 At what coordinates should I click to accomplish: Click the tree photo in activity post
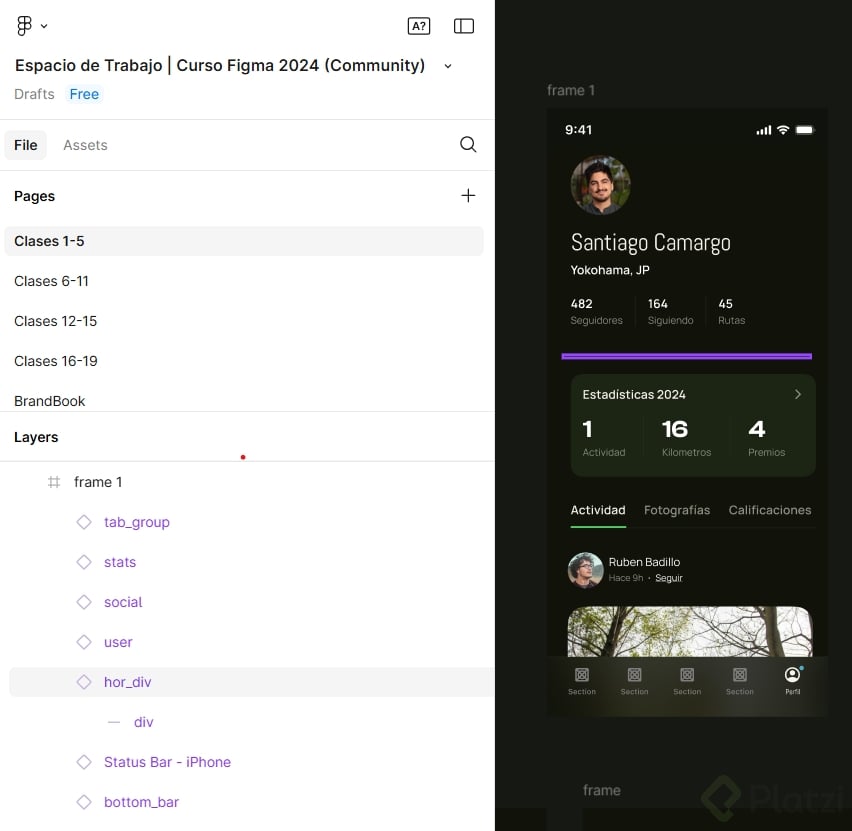(690, 632)
